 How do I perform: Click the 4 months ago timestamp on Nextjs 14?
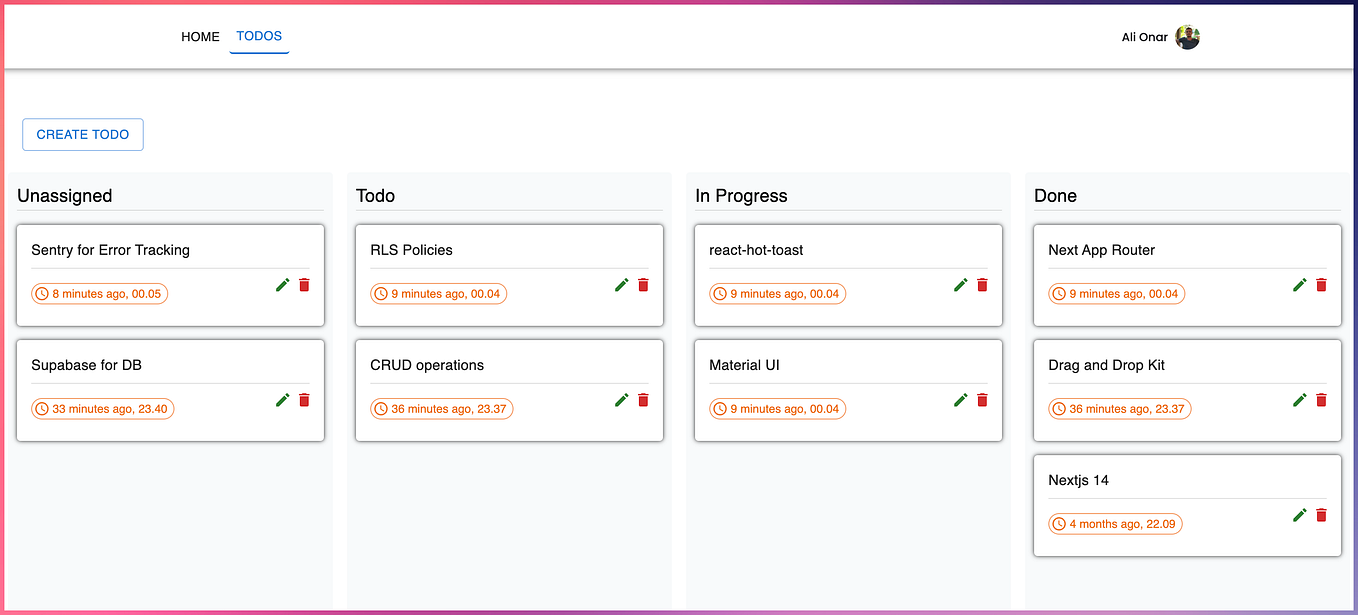(1115, 523)
